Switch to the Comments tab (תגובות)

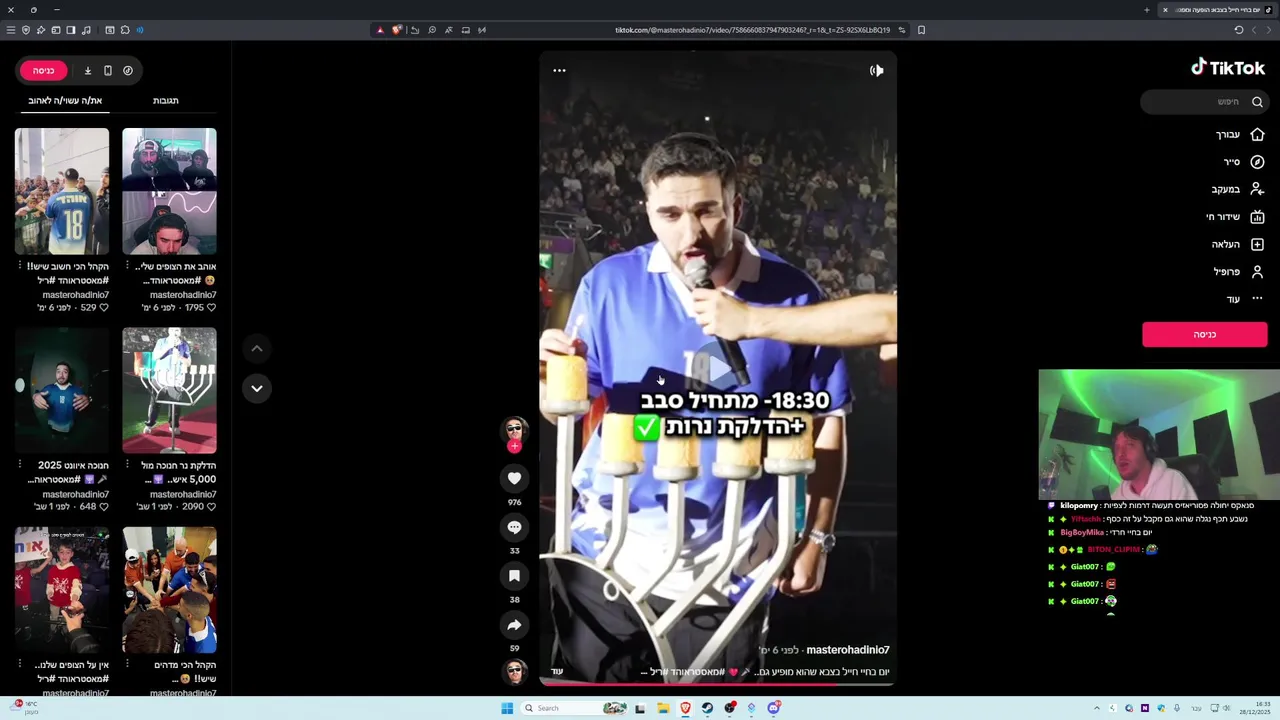165,100
